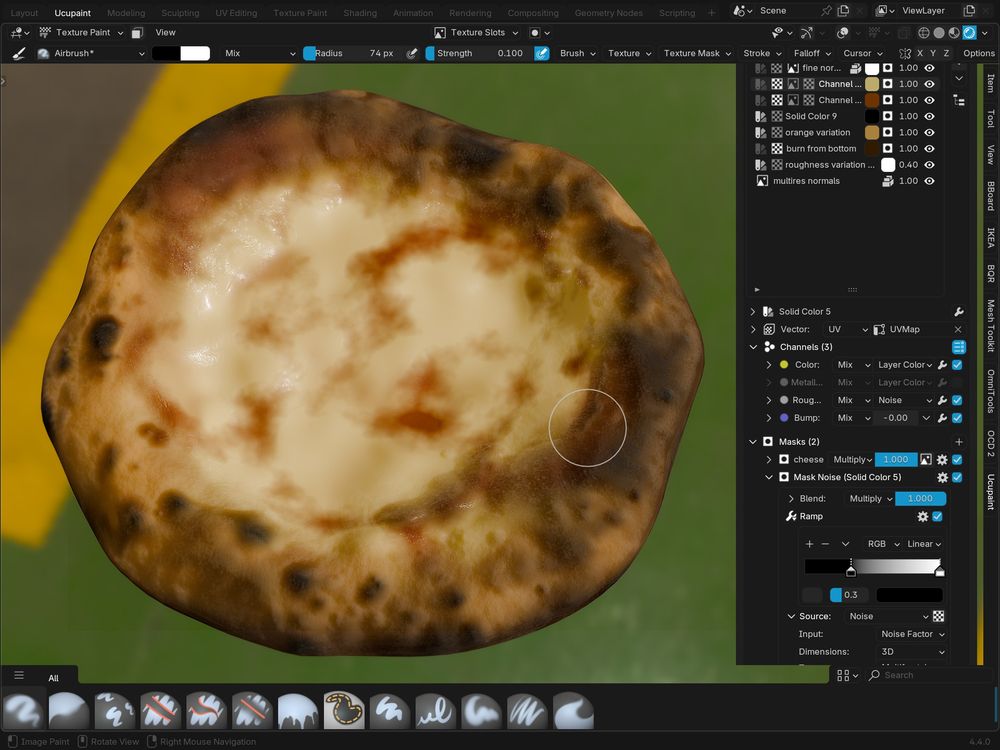The height and width of the screenshot is (750, 1000).
Task: Click the overlays toggle icon
Action: click(842, 33)
